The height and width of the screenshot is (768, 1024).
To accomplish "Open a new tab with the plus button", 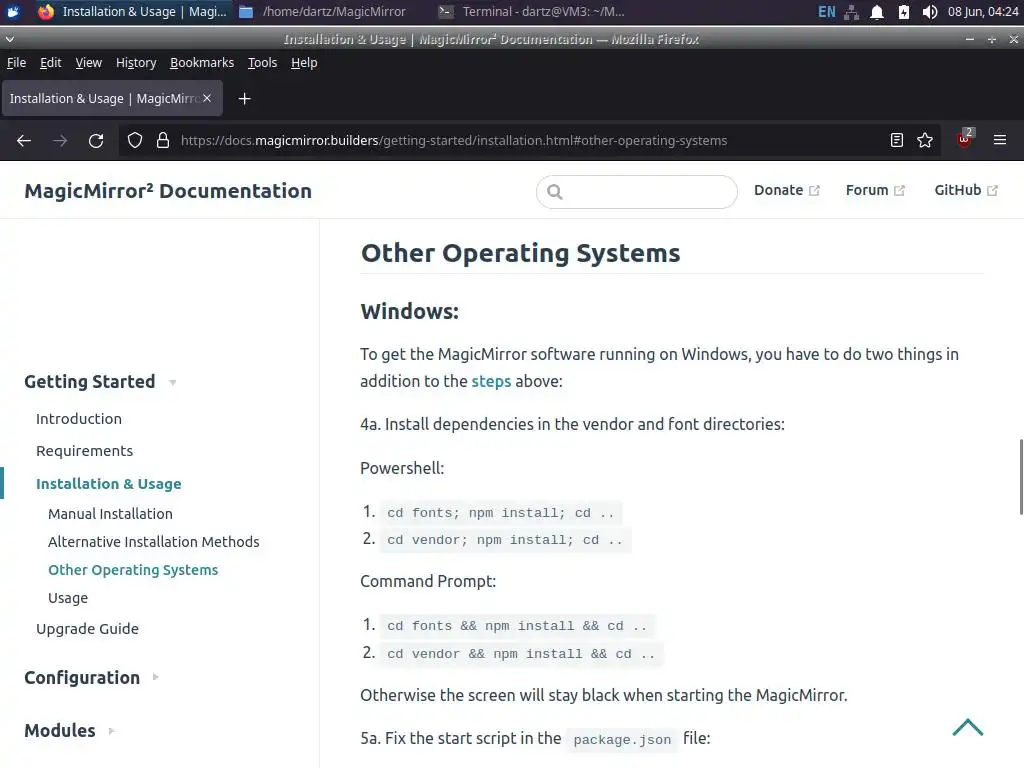I will [244, 99].
